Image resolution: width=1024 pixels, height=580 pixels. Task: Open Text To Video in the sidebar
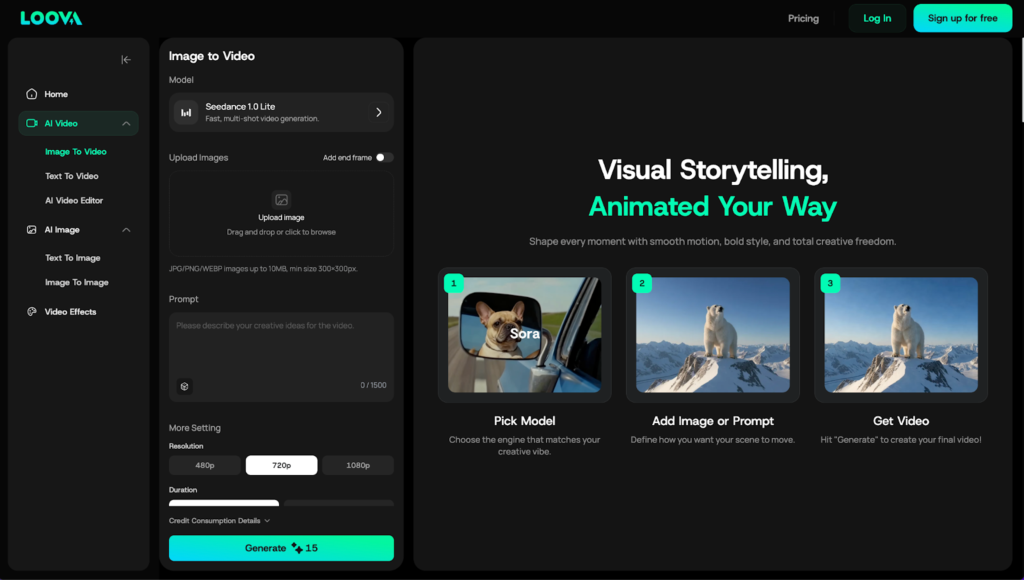coord(72,176)
